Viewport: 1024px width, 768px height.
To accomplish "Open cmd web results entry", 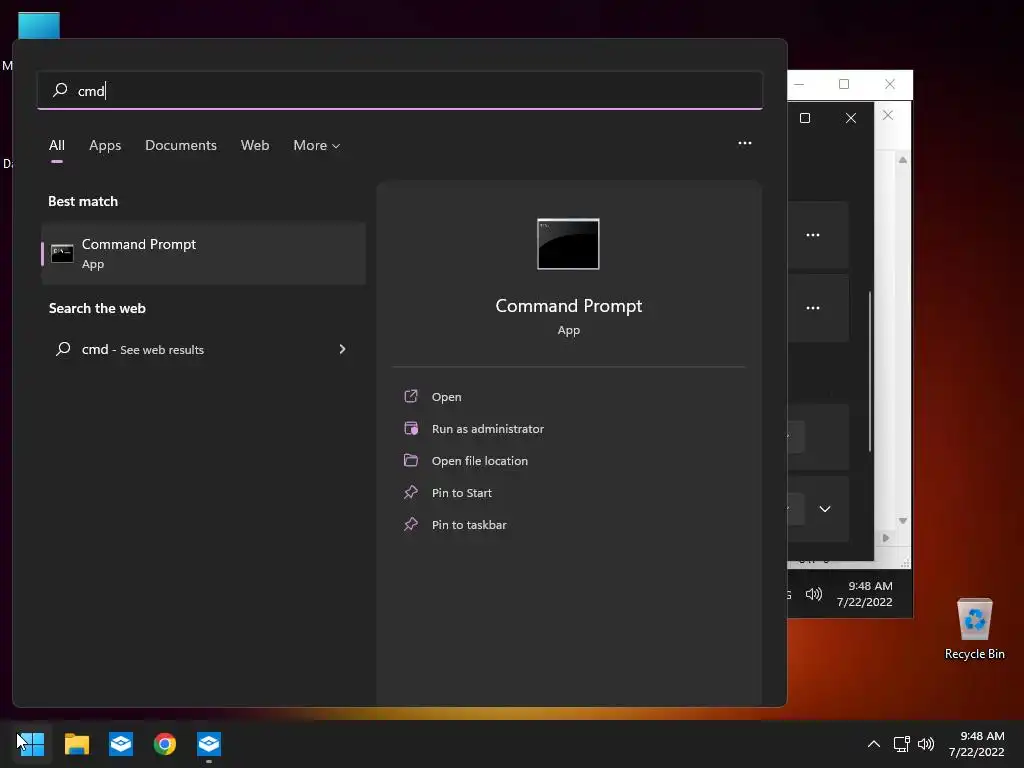I will tap(203, 349).
